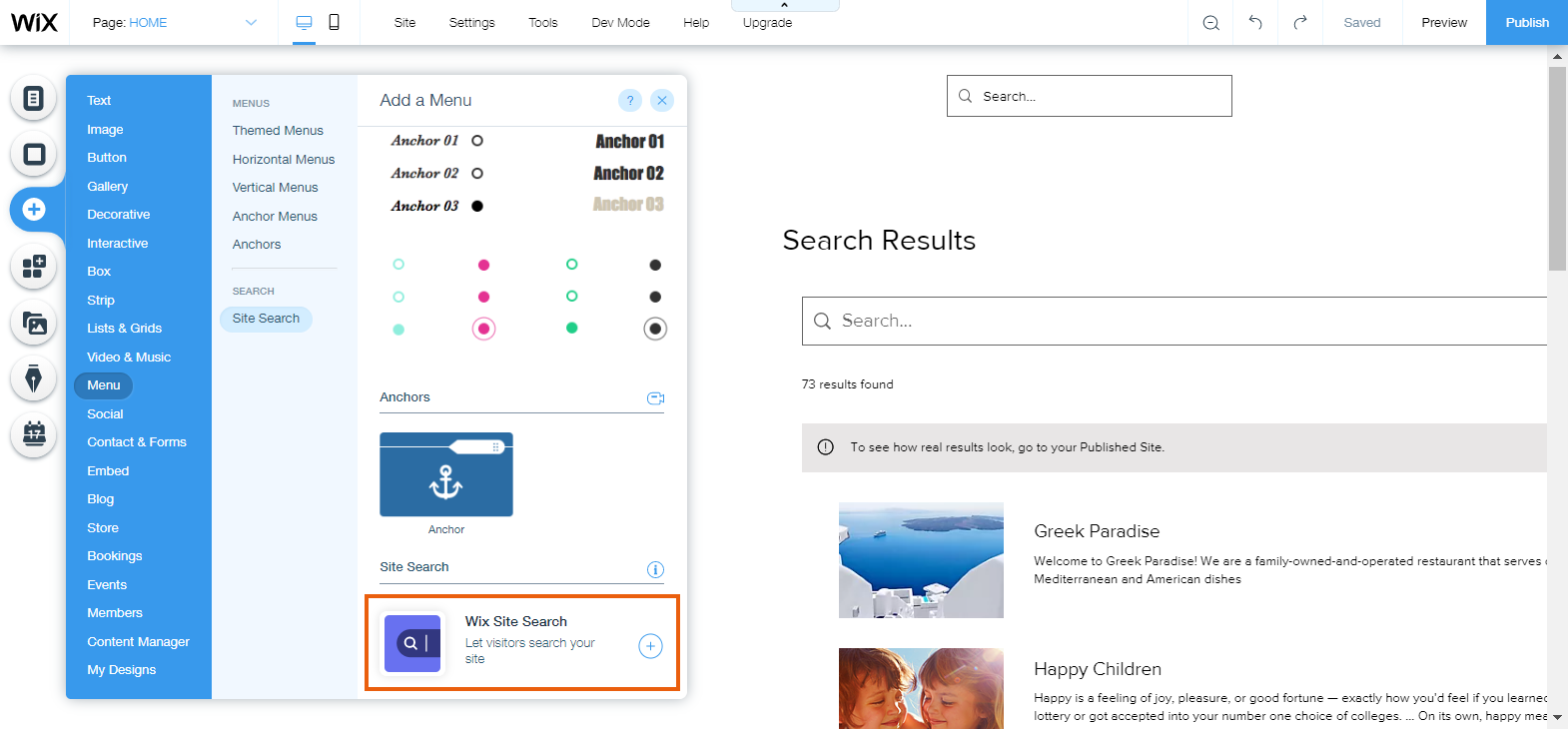Expand the Page HOME dropdown

pos(251,22)
